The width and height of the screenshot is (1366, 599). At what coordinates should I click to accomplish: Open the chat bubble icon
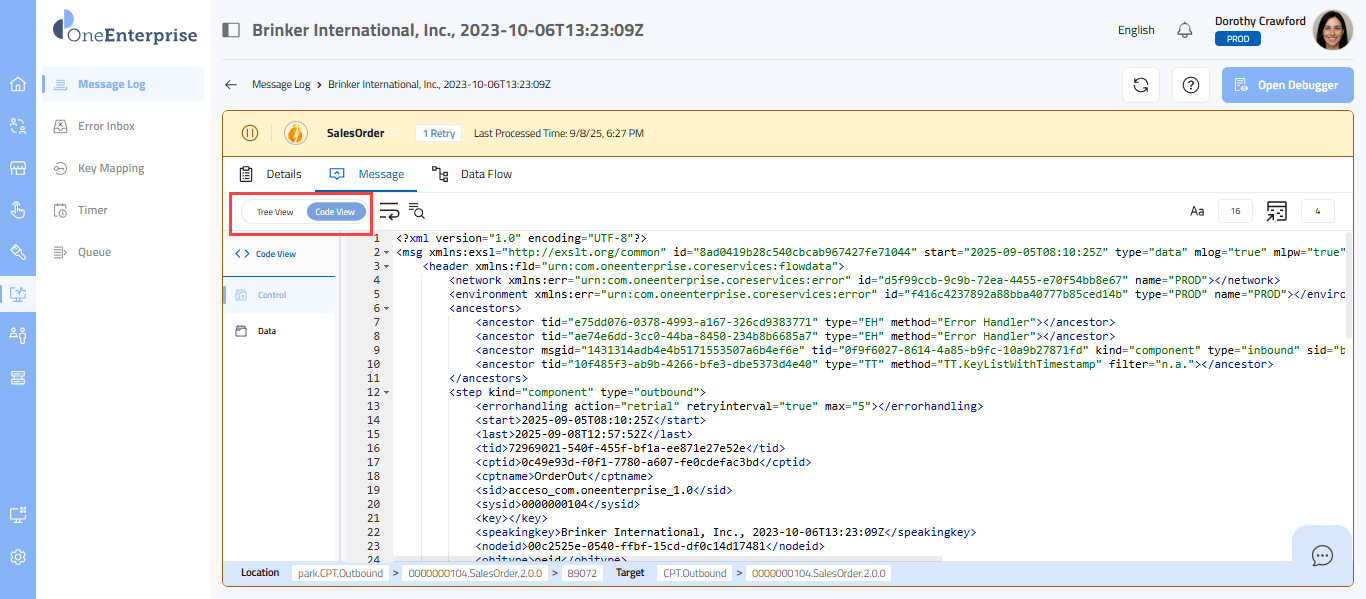pyautogui.click(x=1321, y=556)
